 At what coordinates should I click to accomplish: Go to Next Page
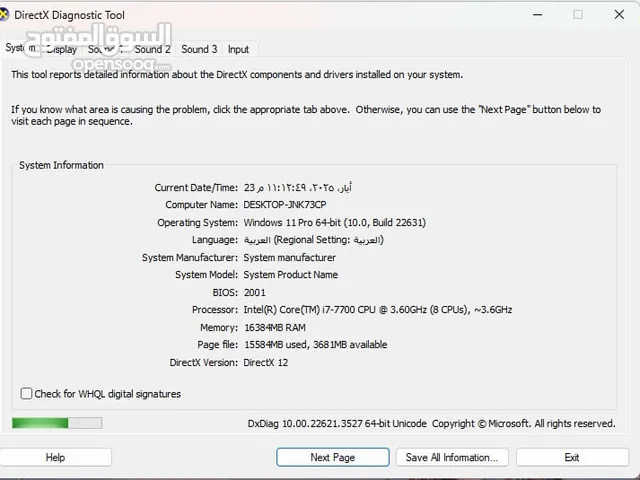coord(333,457)
